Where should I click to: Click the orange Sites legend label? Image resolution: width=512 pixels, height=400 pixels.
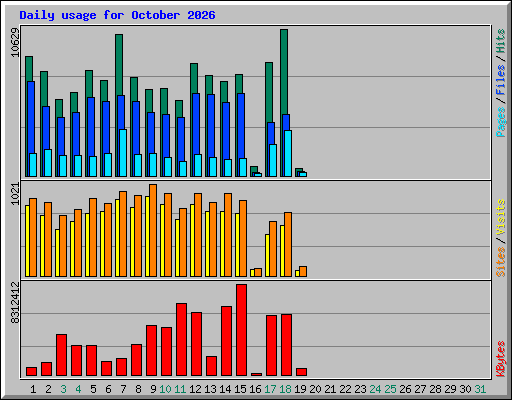click(501, 262)
